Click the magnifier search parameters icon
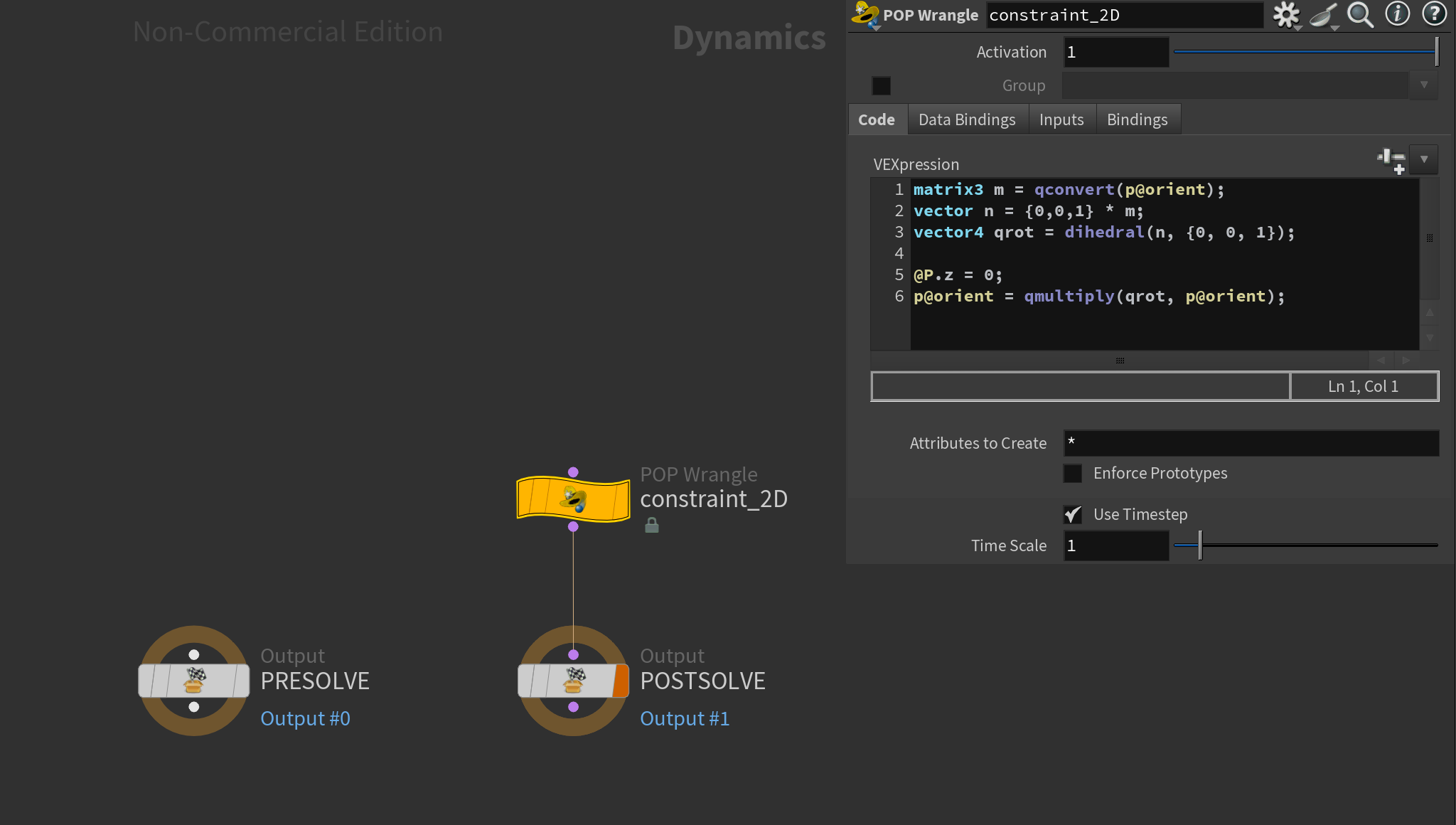Screen dimensions: 1456x825 coord(1360,14)
